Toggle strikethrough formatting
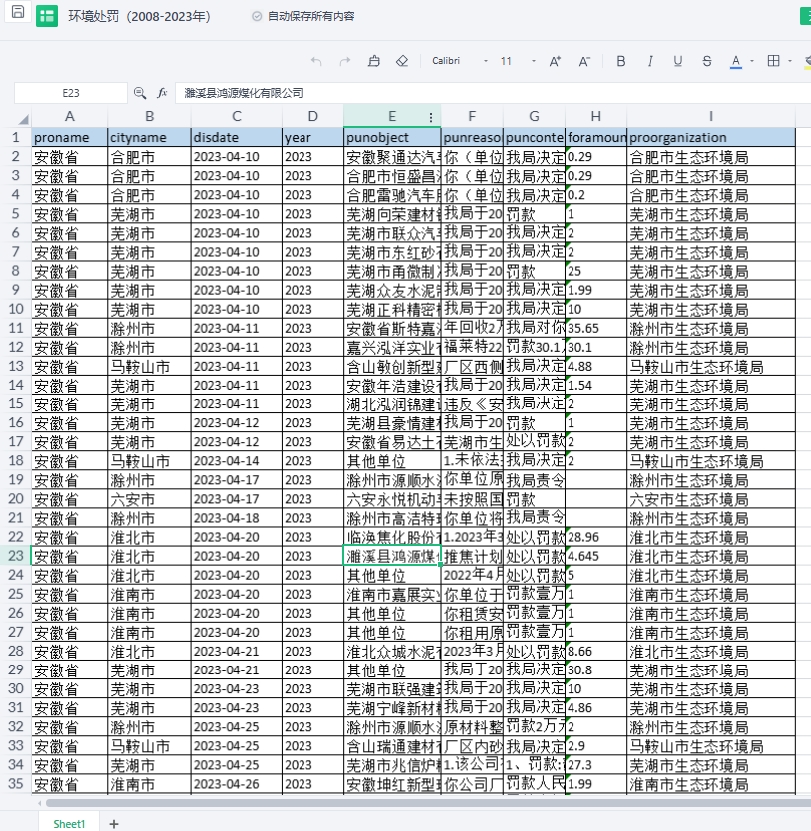This screenshot has height=831, width=811. tap(707, 61)
